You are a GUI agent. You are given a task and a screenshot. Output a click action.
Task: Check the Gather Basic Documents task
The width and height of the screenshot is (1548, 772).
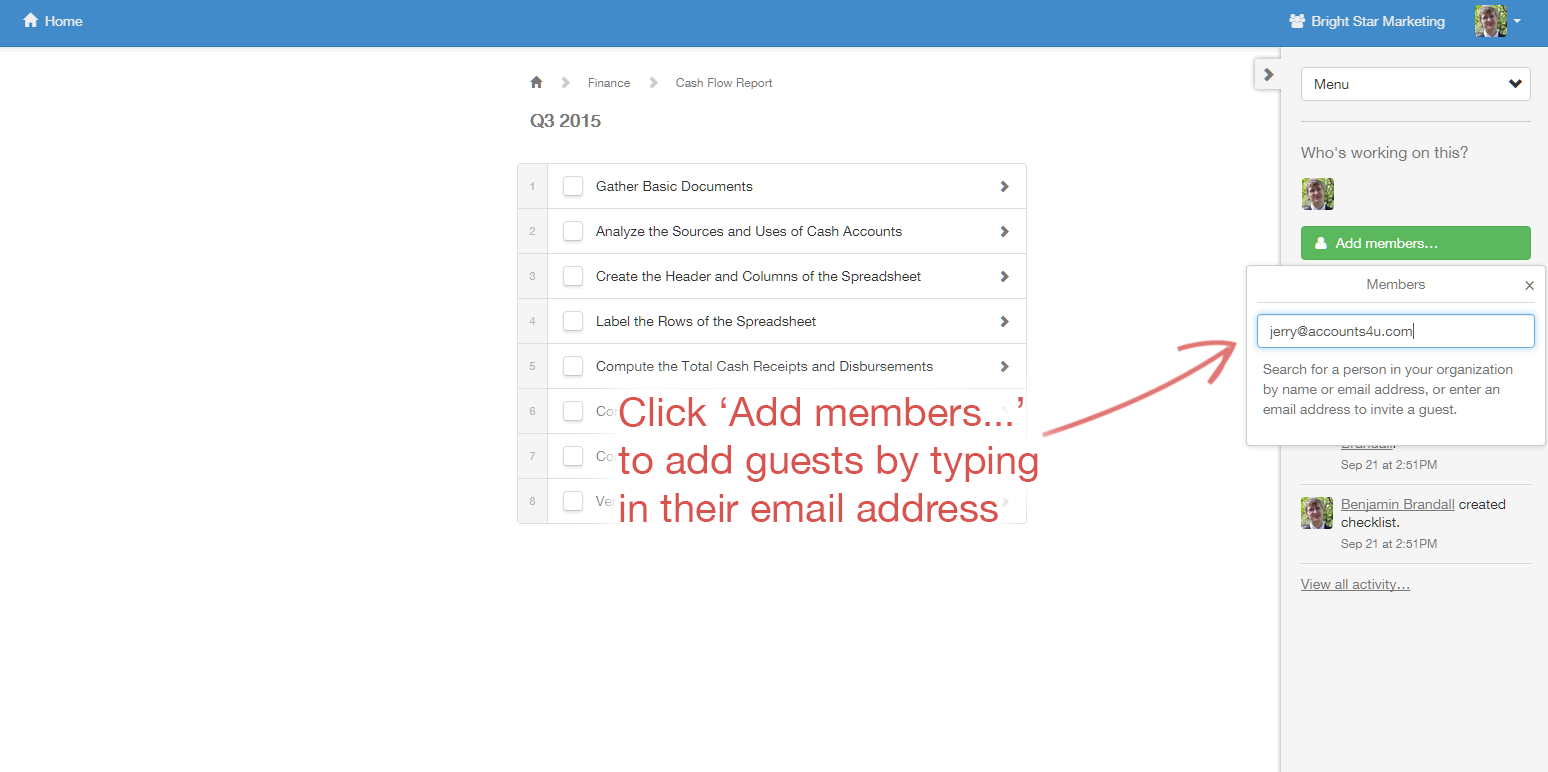[x=573, y=186]
